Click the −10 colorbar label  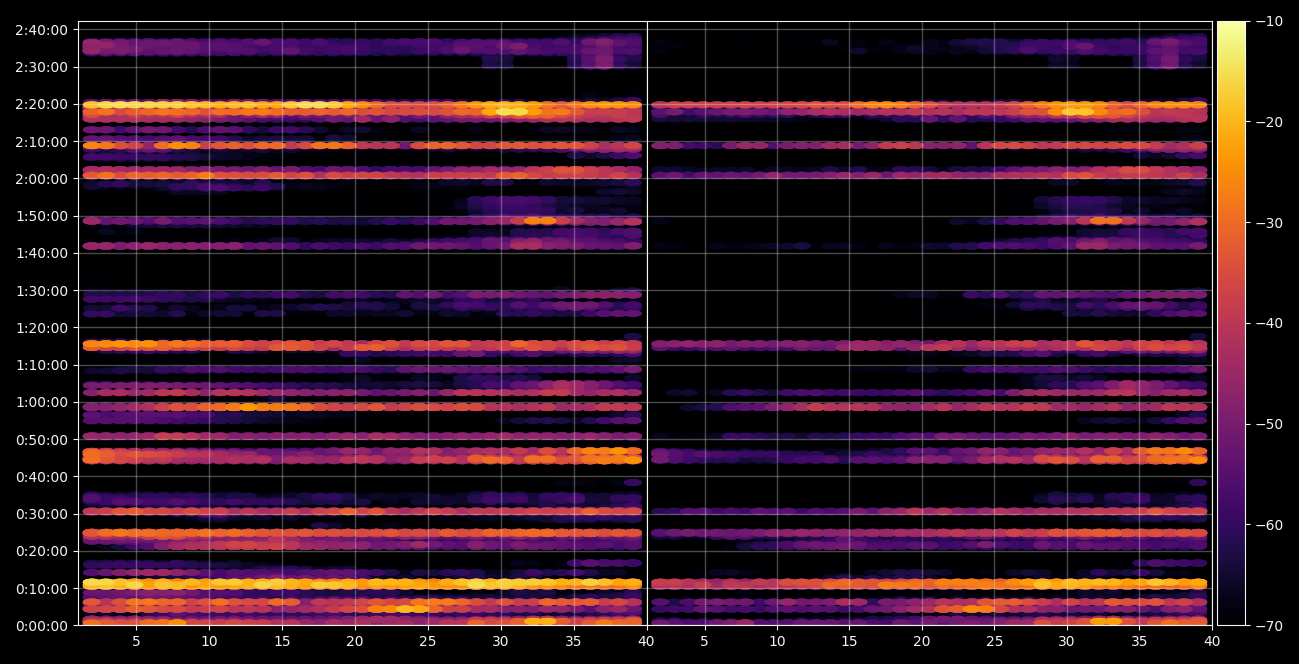coord(1269,21)
